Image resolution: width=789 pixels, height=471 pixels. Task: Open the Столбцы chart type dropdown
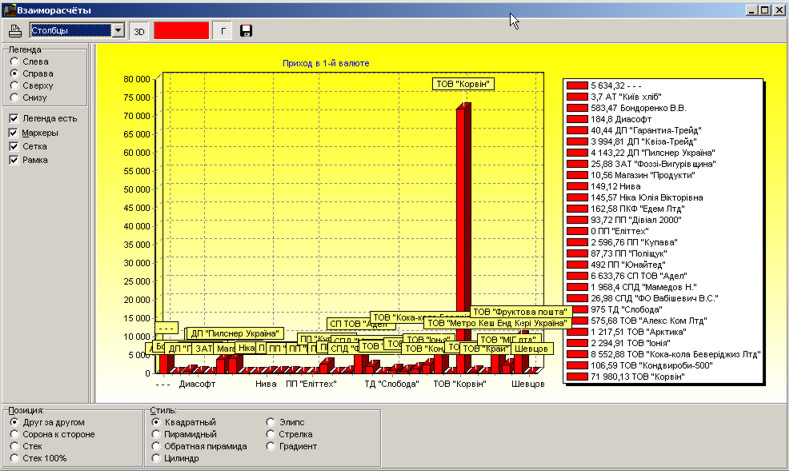coord(119,31)
